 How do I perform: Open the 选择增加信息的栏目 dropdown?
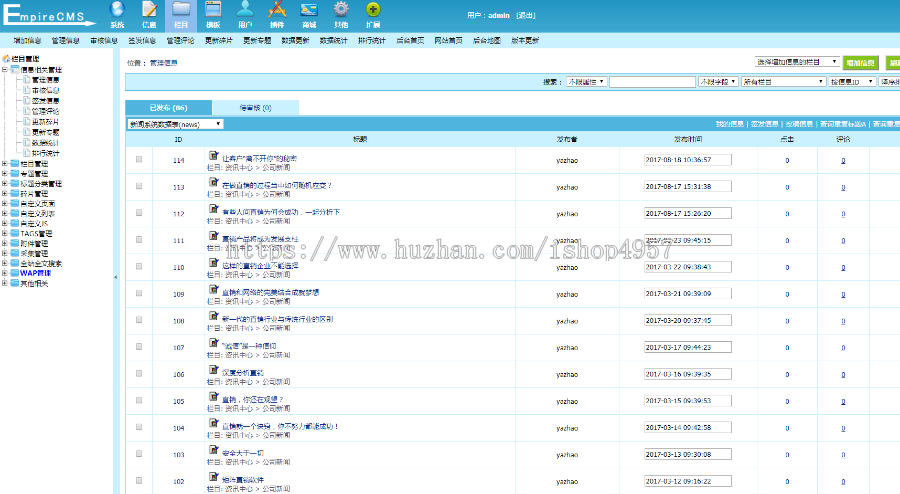coord(797,62)
